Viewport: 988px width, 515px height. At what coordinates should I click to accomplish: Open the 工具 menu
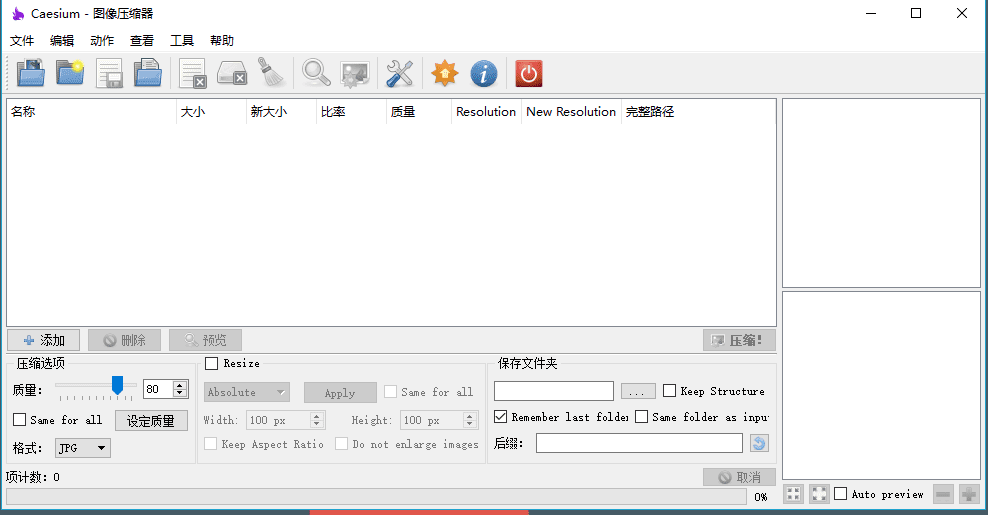point(182,41)
